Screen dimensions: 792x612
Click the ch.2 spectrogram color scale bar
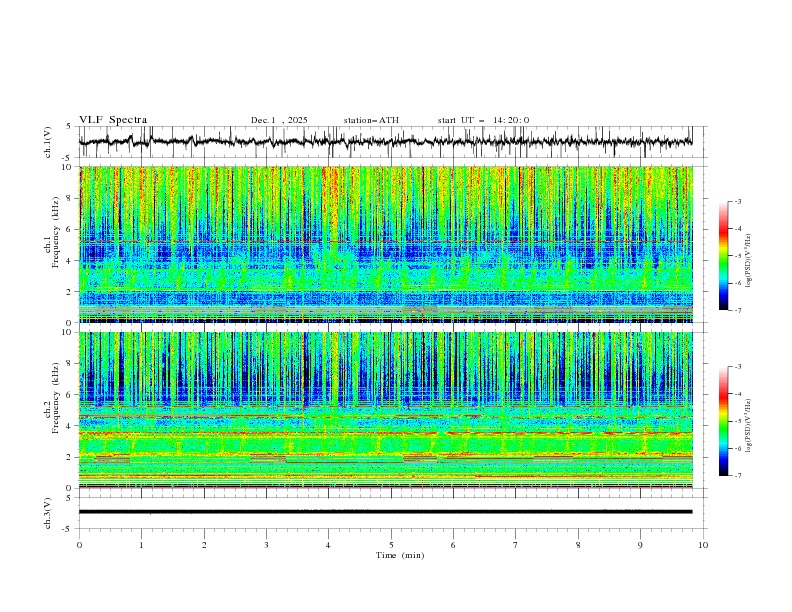[723, 421]
